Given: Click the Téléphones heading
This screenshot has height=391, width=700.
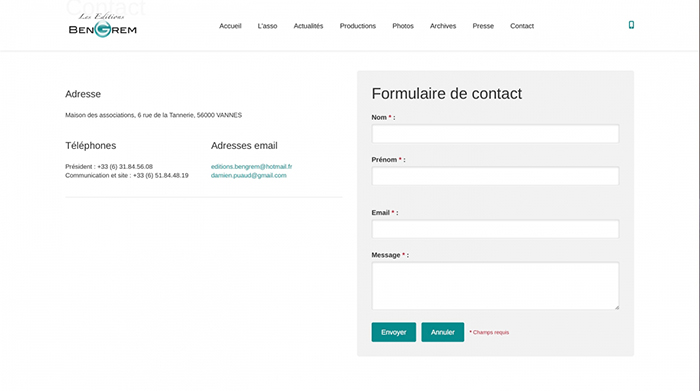Looking at the screenshot, I should (91, 146).
